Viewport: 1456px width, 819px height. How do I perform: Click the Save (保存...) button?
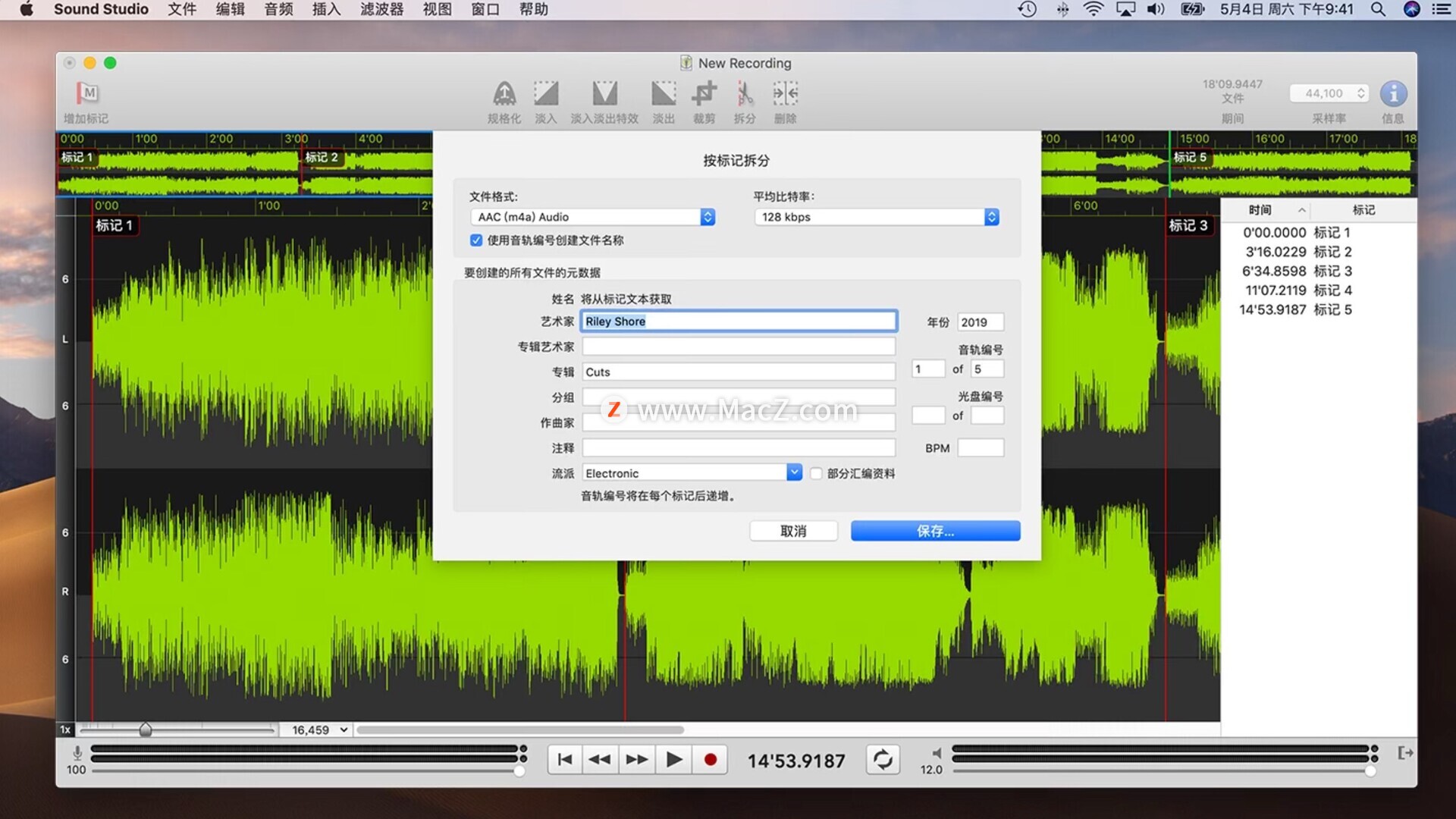(x=935, y=531)
